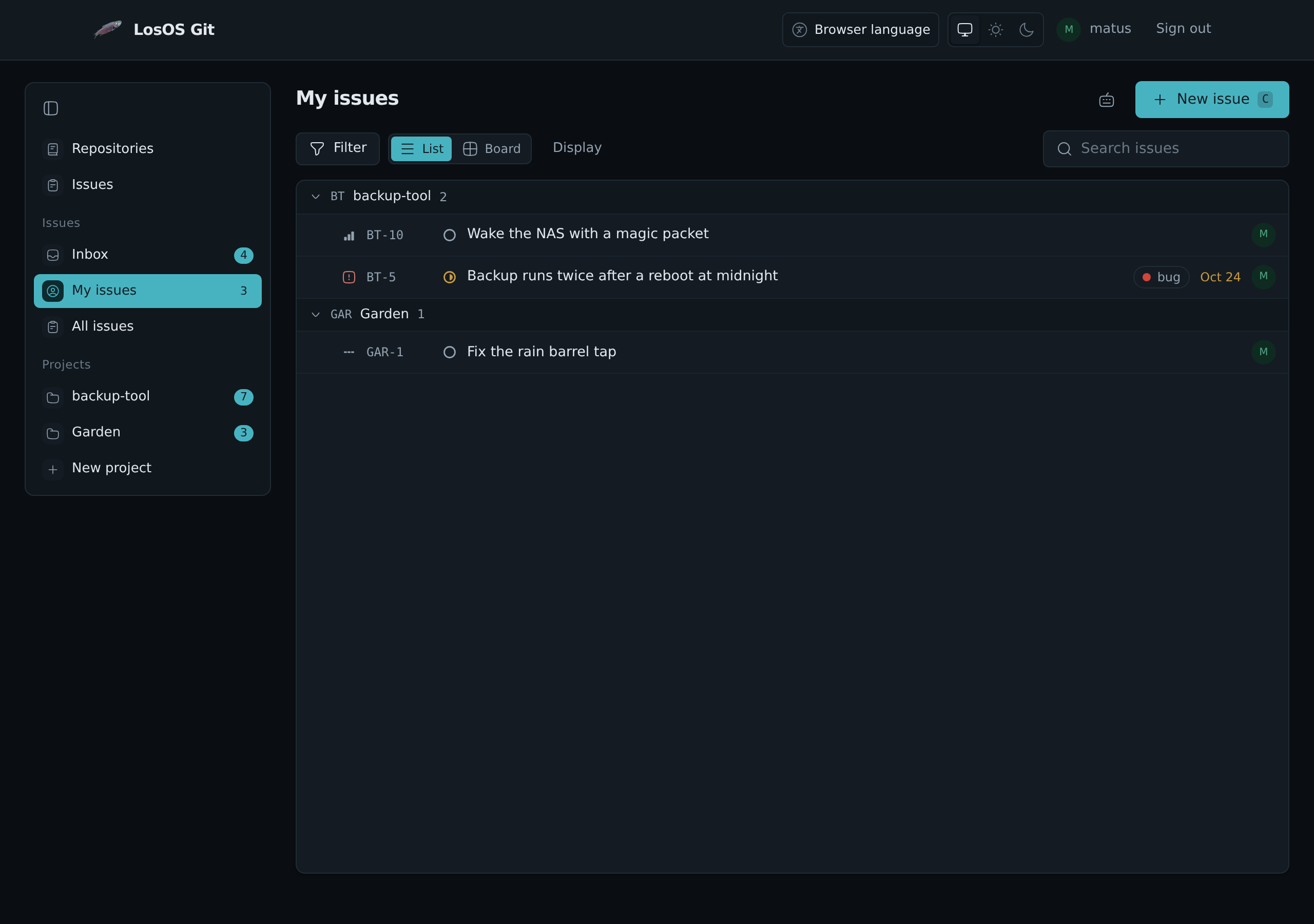The image size is (1314, 924).
Task: Open the Inbox with 4 items
Action: click(148, 255)
